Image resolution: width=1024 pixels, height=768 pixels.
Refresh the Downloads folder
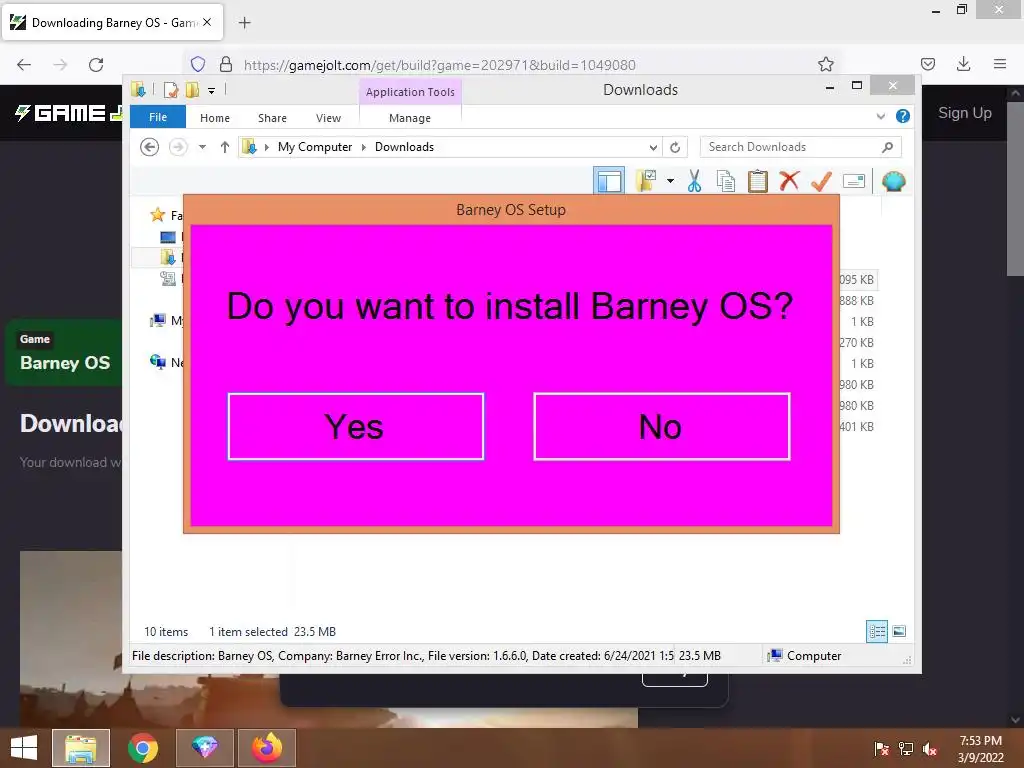point(675,147)
